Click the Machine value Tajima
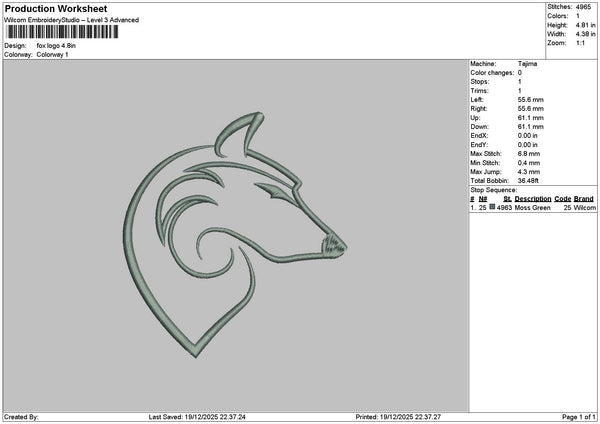The height and width of the screenshot is (424, 600). (x=527, y=64)
